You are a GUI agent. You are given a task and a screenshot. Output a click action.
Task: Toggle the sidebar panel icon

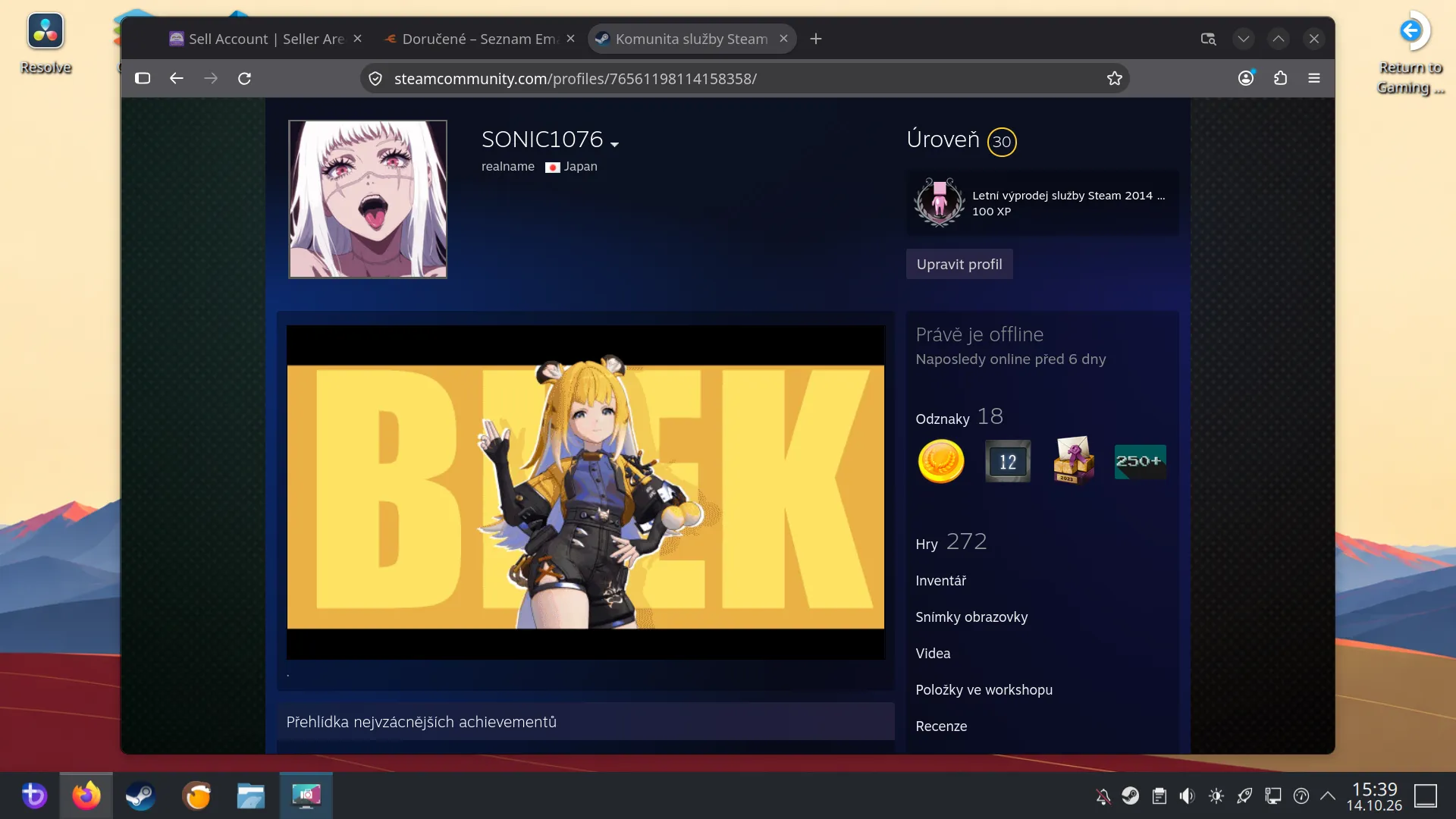click(x=143, y=78)
